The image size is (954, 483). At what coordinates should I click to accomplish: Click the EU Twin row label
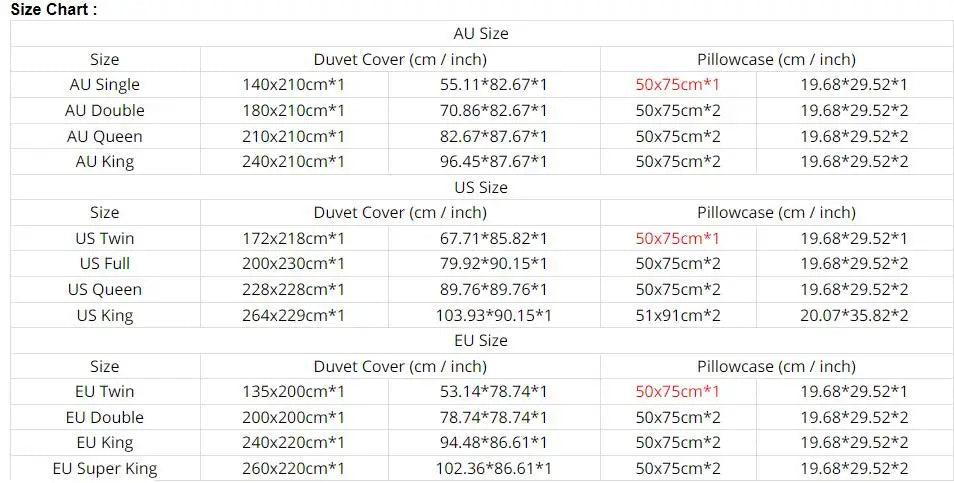(105, 392)
